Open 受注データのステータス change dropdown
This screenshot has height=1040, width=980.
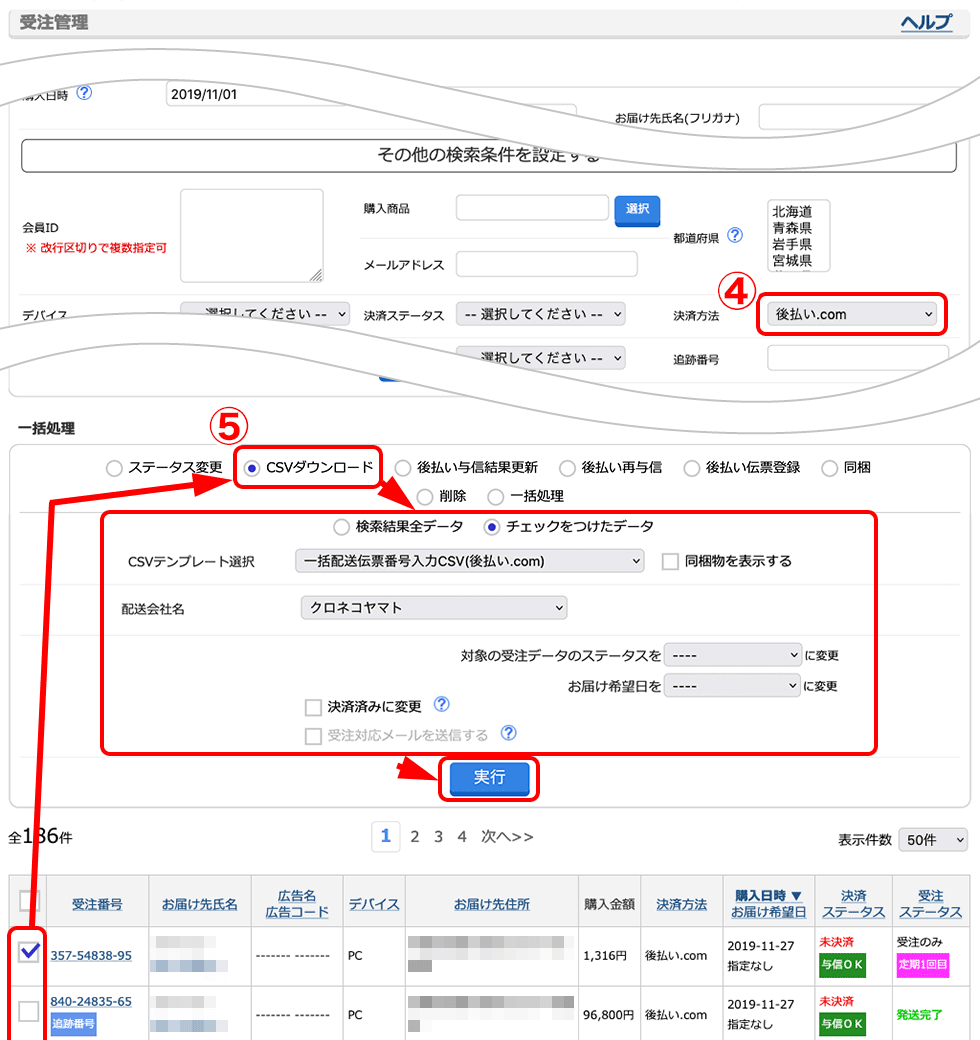[x=733, y=655]
